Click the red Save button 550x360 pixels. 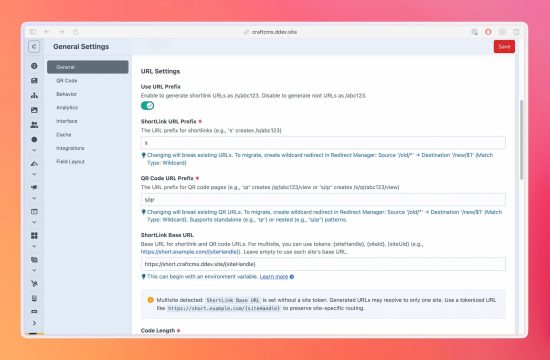tap(504, 47)
